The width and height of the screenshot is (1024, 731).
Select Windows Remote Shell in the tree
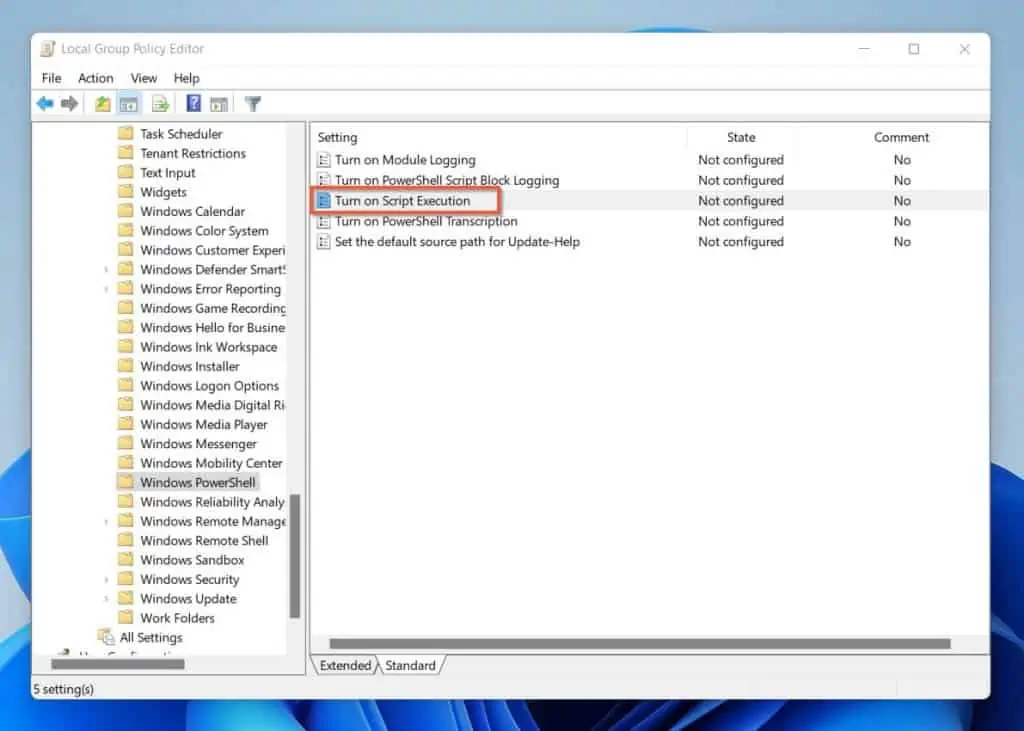point(204,540)
